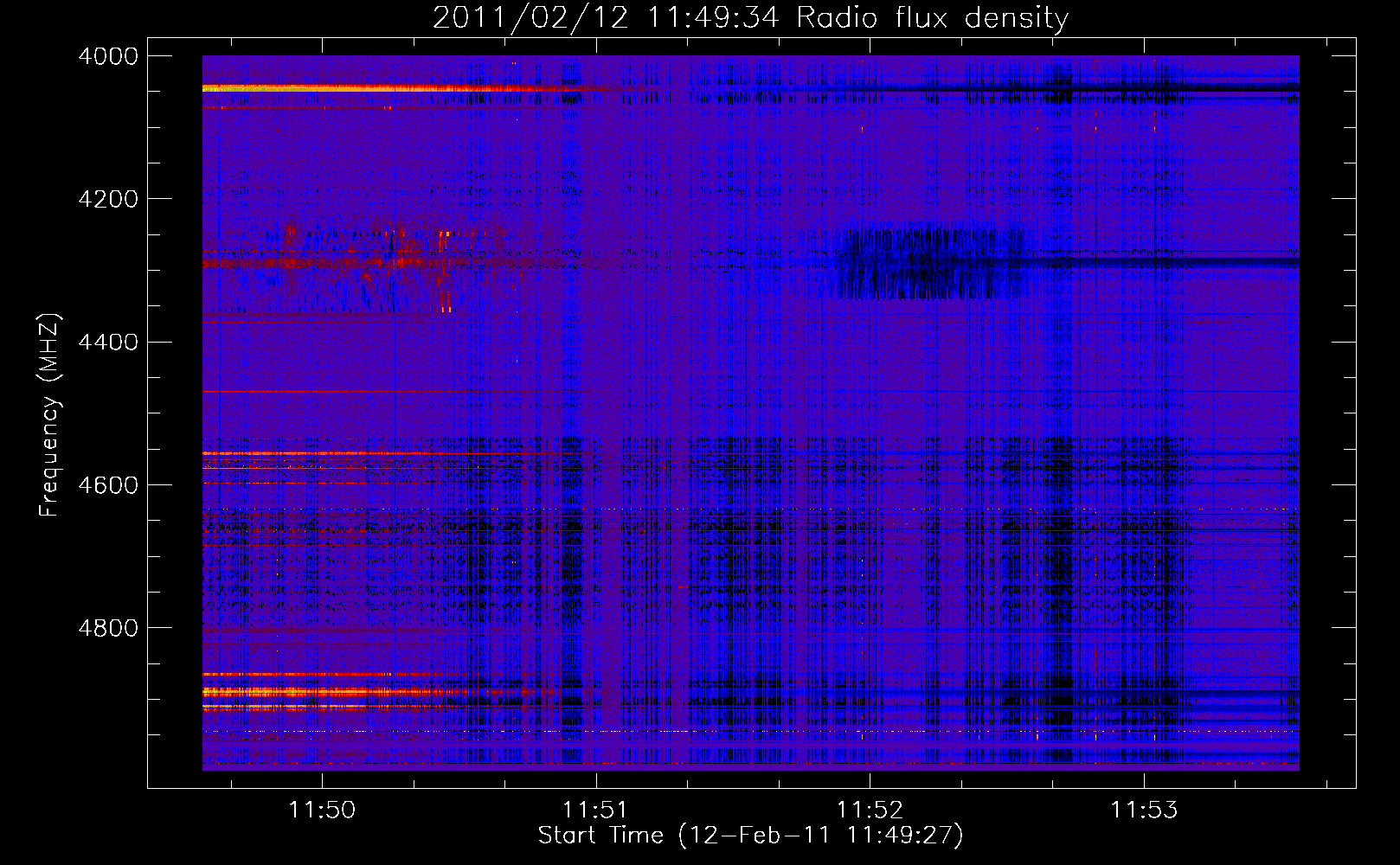The width and height of the screenshot is (1400, 865).
Task: Click the 11:53 time tick label
Action: tap(1144, 810)
